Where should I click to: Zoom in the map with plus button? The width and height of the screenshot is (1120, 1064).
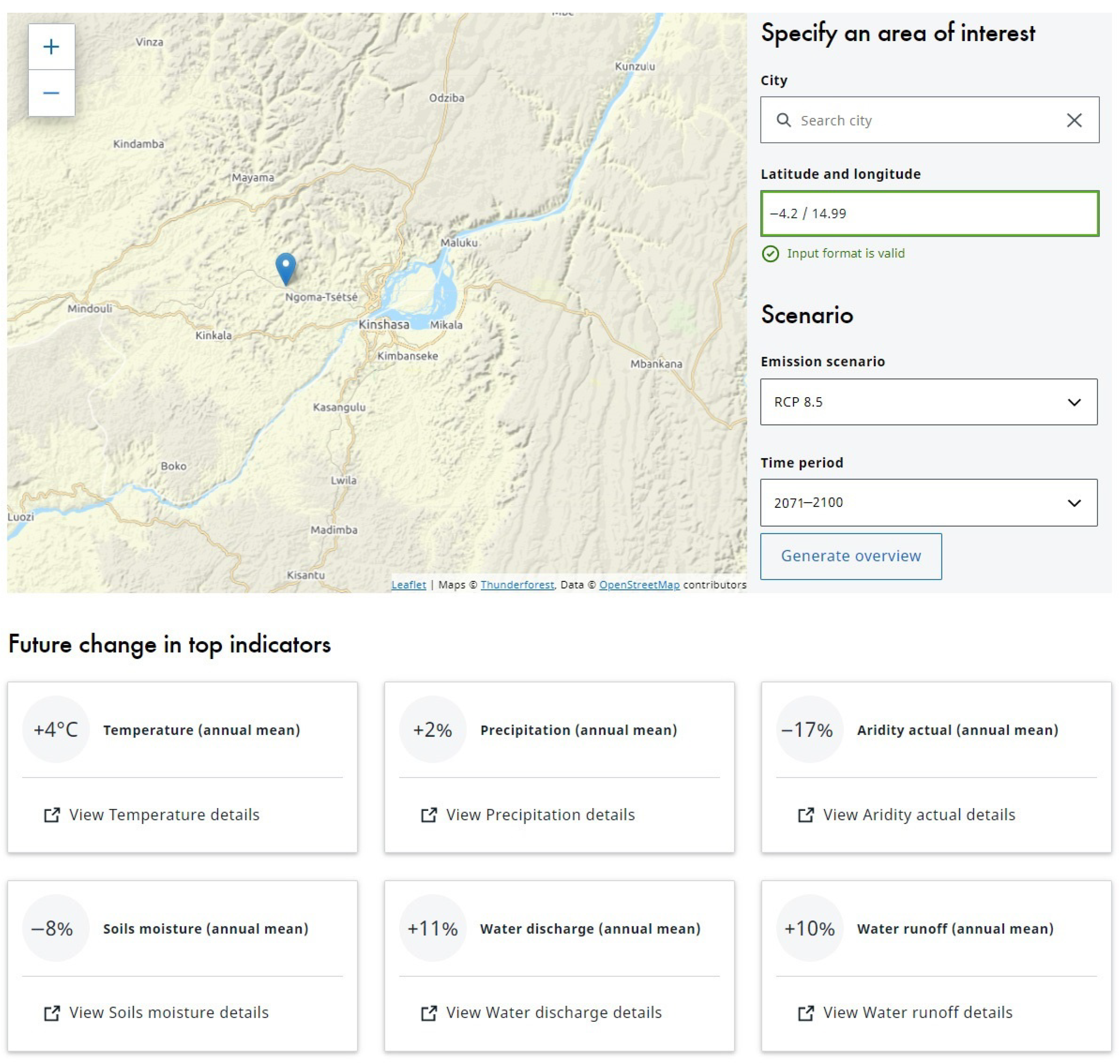pyautogui.click(x=51, y=47)
